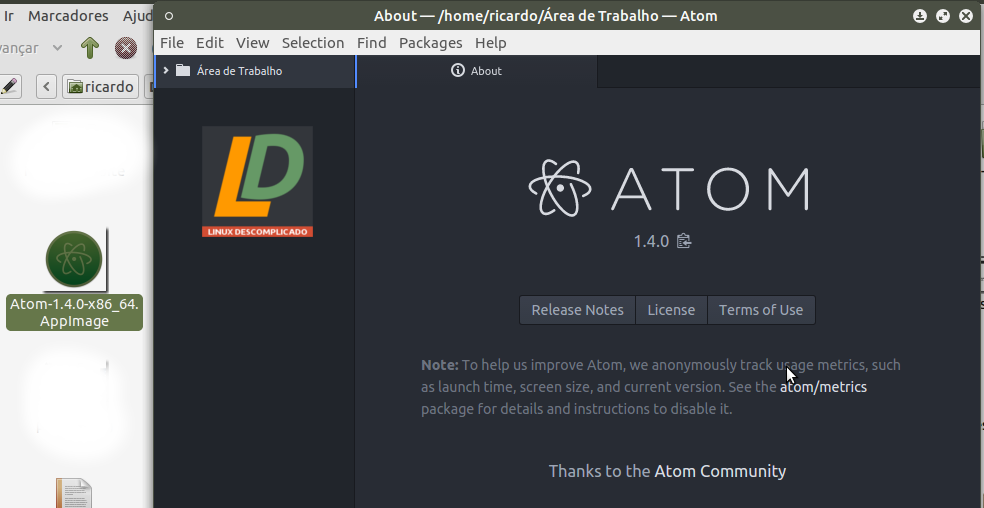Open the Marcadores menu in file manager
Viewport: 984px width, 508px height.
click(x=68, y=16)
